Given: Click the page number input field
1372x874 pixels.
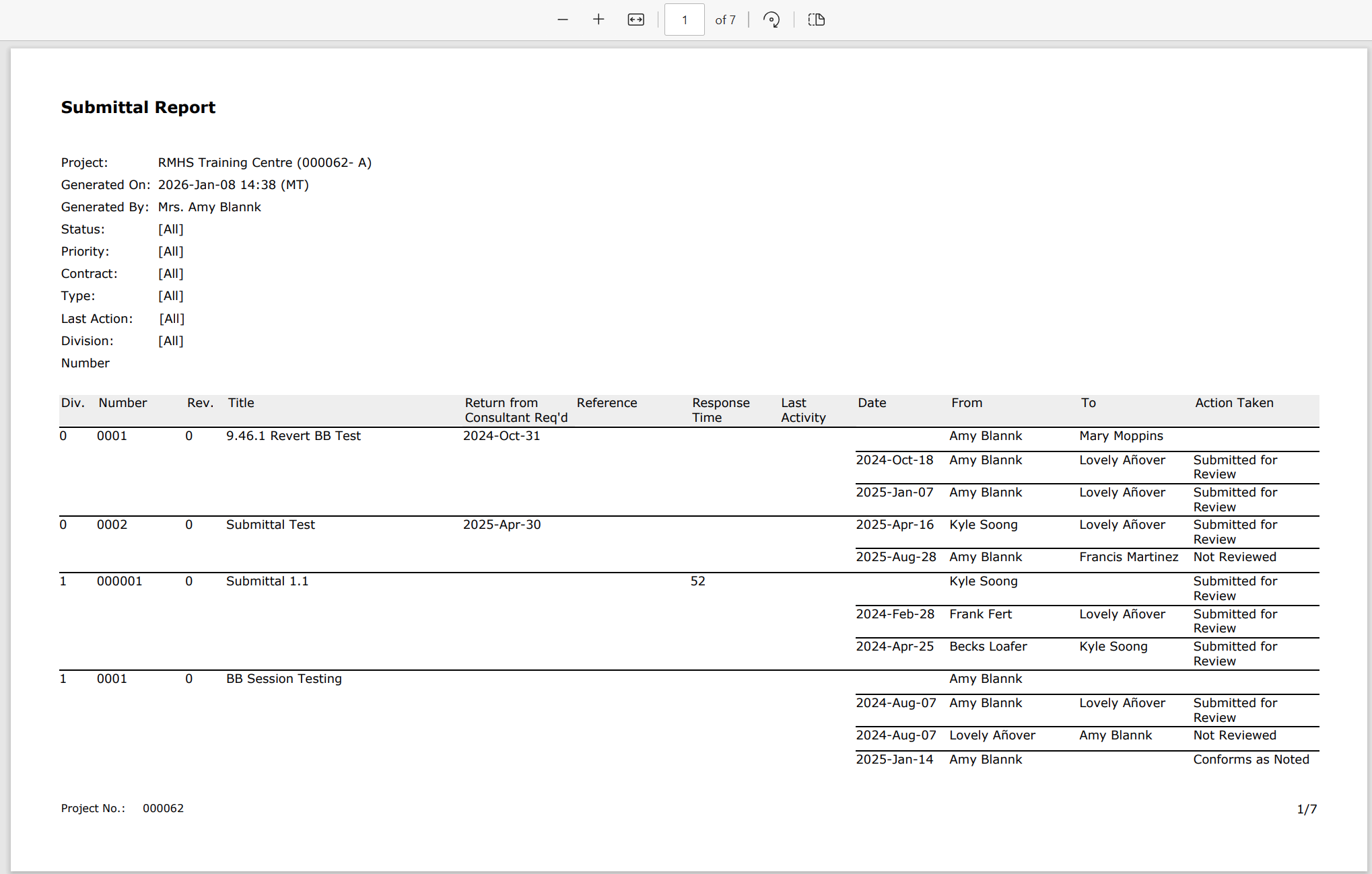Looking at the screenshot, I should tap(685, 20).
